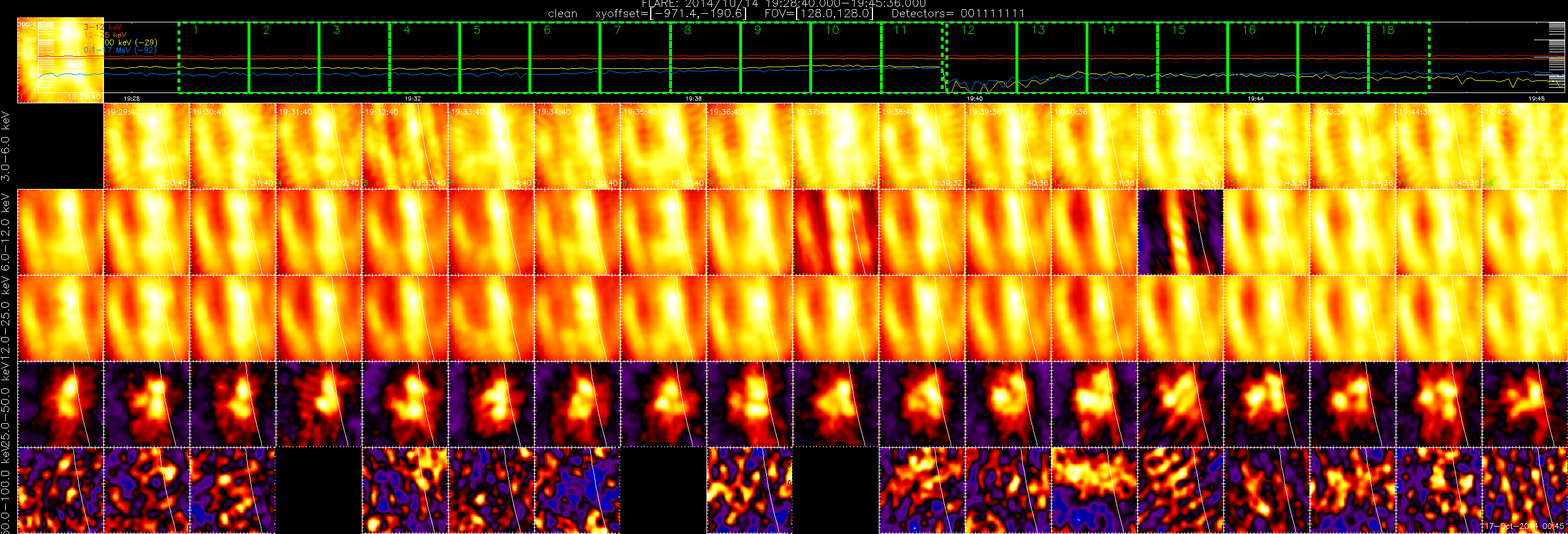Click the blue 0.1-17 MeV (-92) legend label

(x=120, y=50)
